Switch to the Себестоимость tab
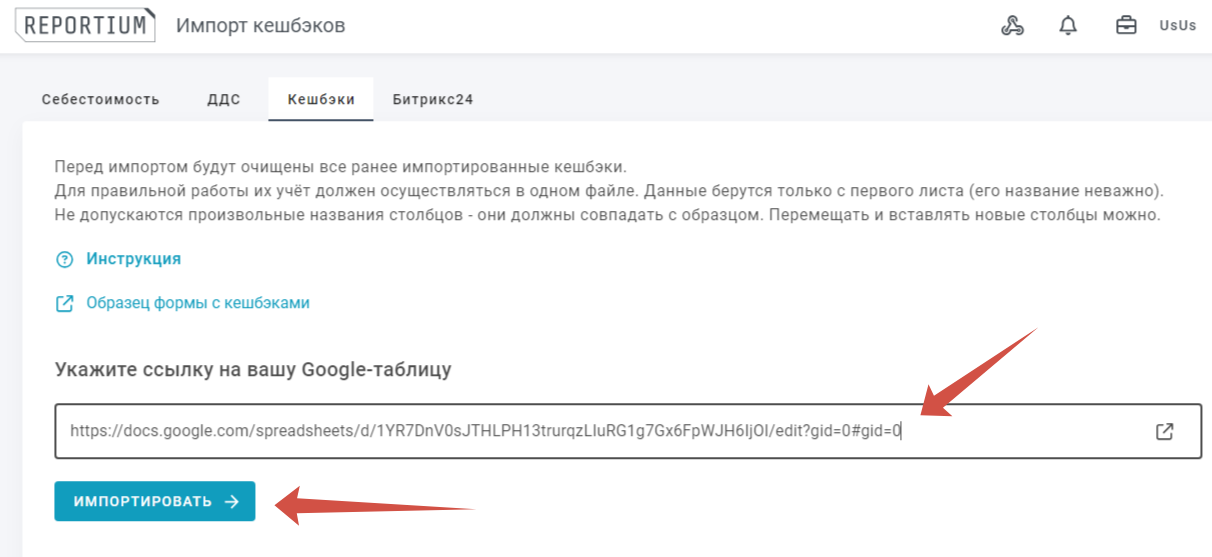The image size is (1212, 557). tap(100, 100)
